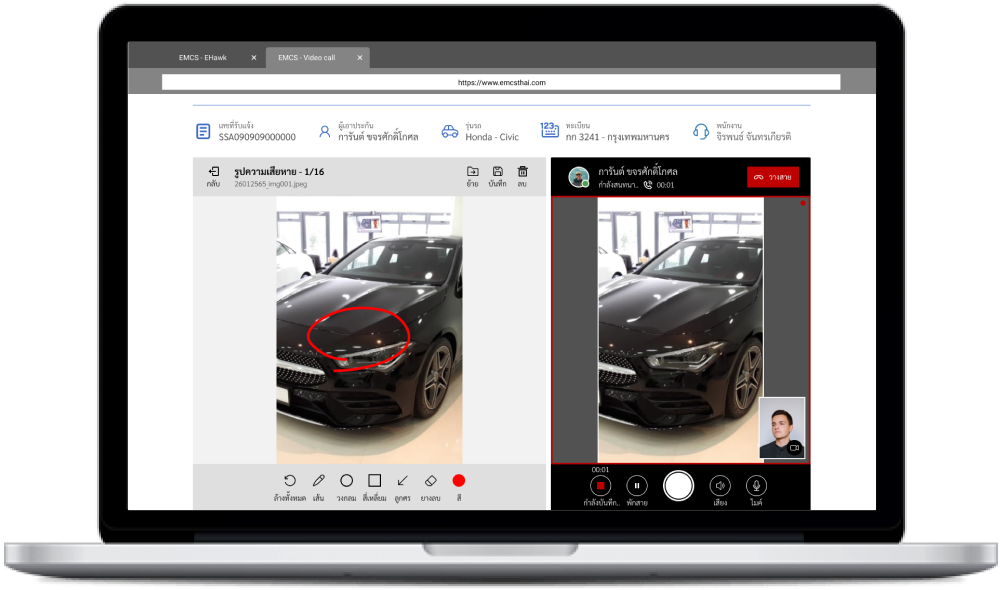The height and width of the screenshot is (590, 1000).
Task: Click the address bar with emcsthai.com URL
Action: point(501,82)
